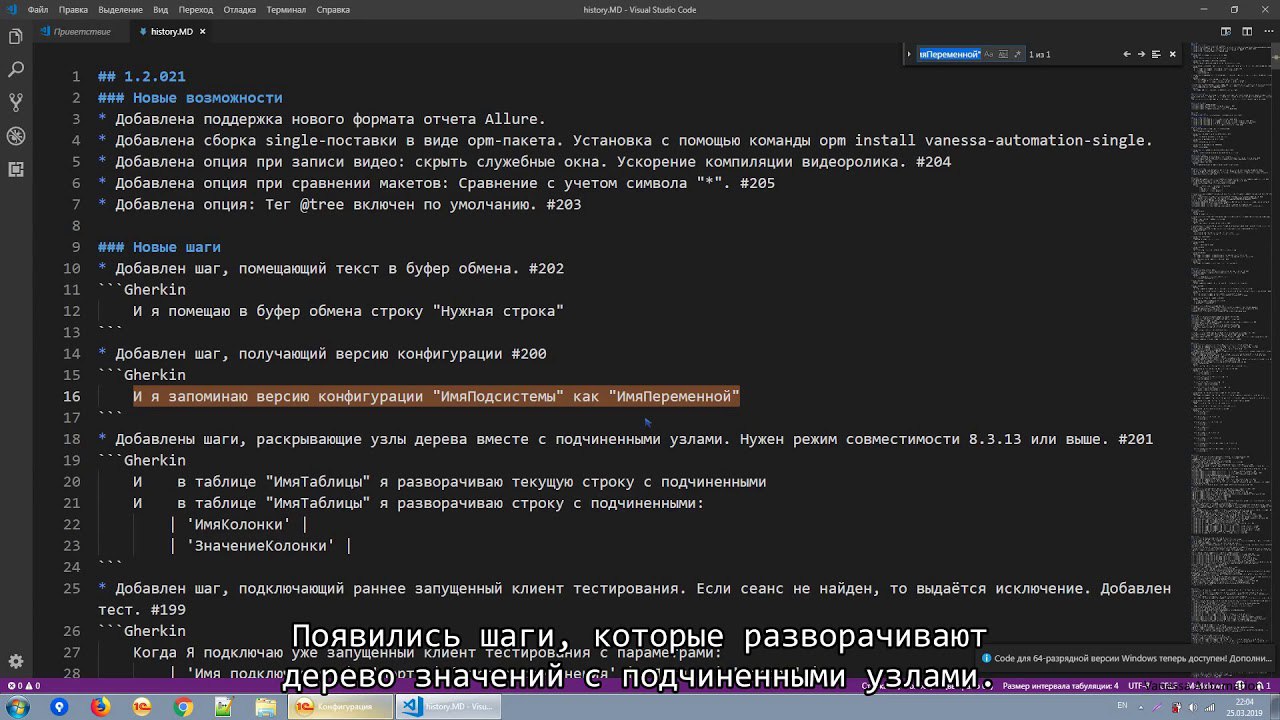Open the Переход menu

click(x=195, y=10)
